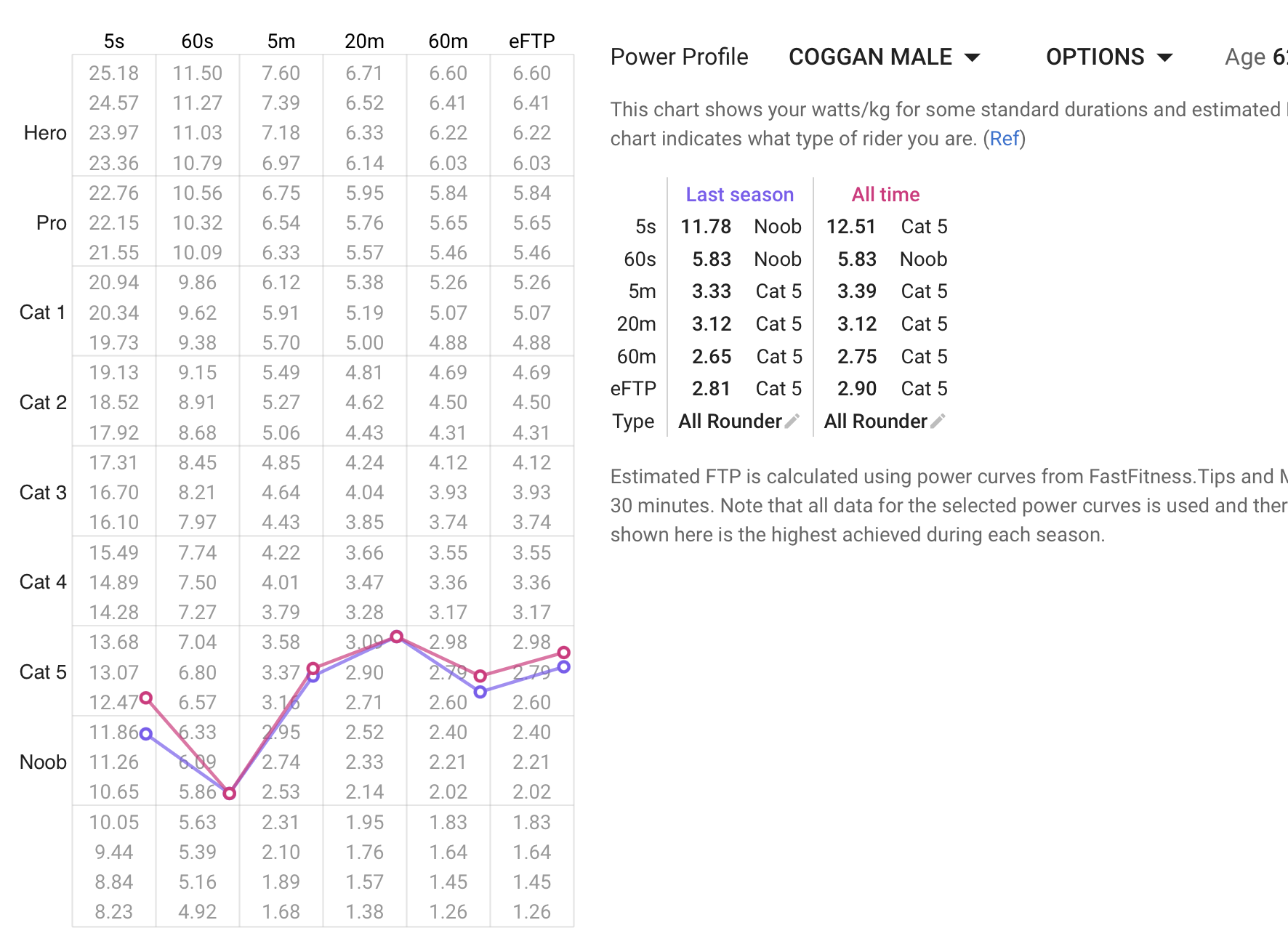Open the COGGAN MALE dropdown
This screenshot has height=936, width=1288.
[x=885, y=57]
